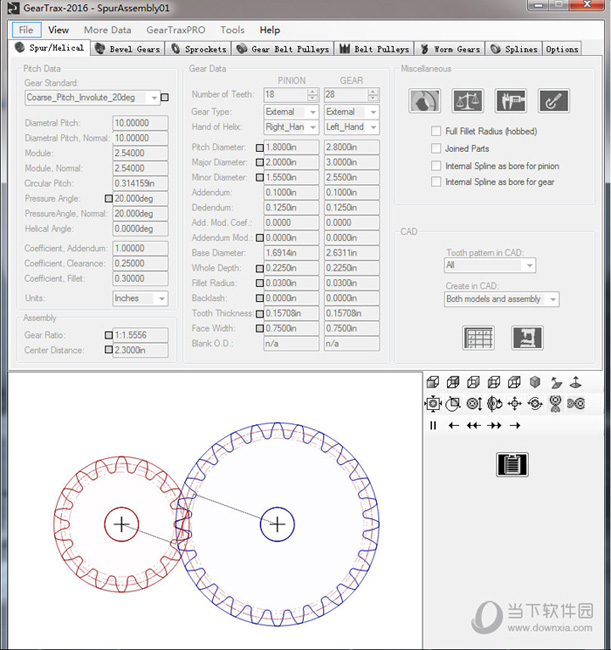Open the GearTraxPRO menu

click(176, 30)
